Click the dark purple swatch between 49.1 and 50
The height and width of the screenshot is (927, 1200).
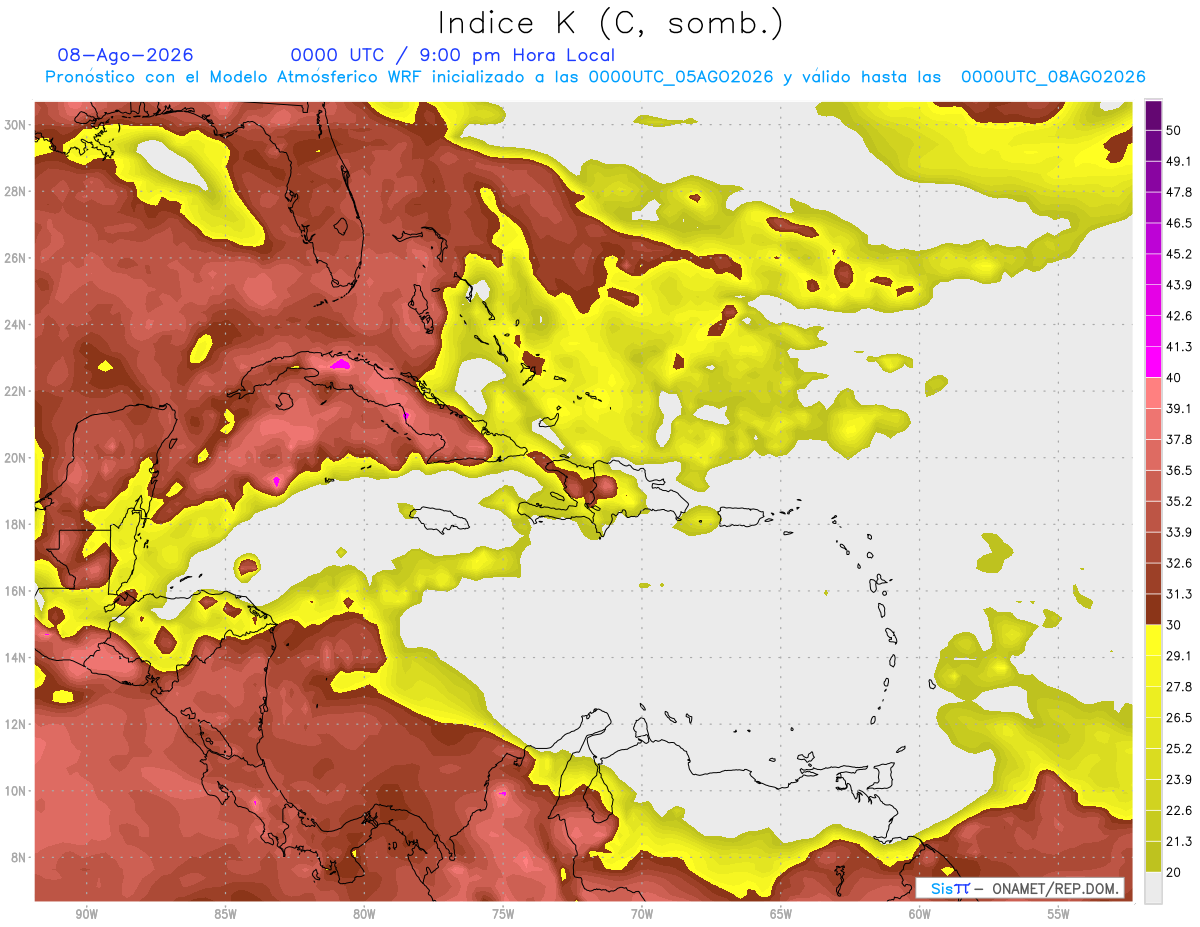pyautogui.click(x=1153, y=145)
